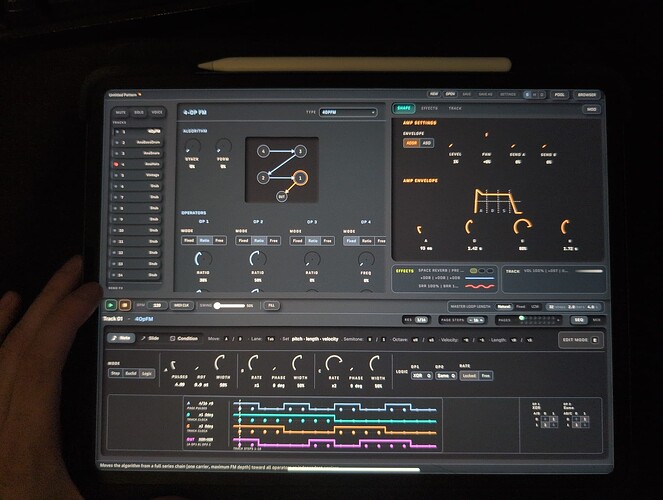Click the track volume slider bar
This screenshot has width=663, height=500.
pyautogui.click(x=589, y=271)
